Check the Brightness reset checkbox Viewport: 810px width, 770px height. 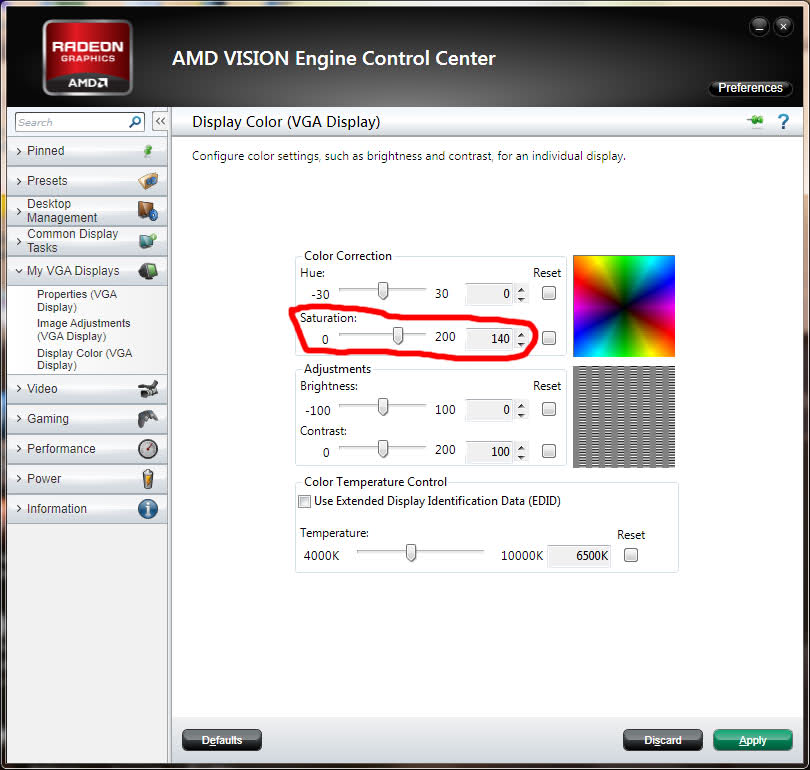pyautogui.click(x=549, y=410)
